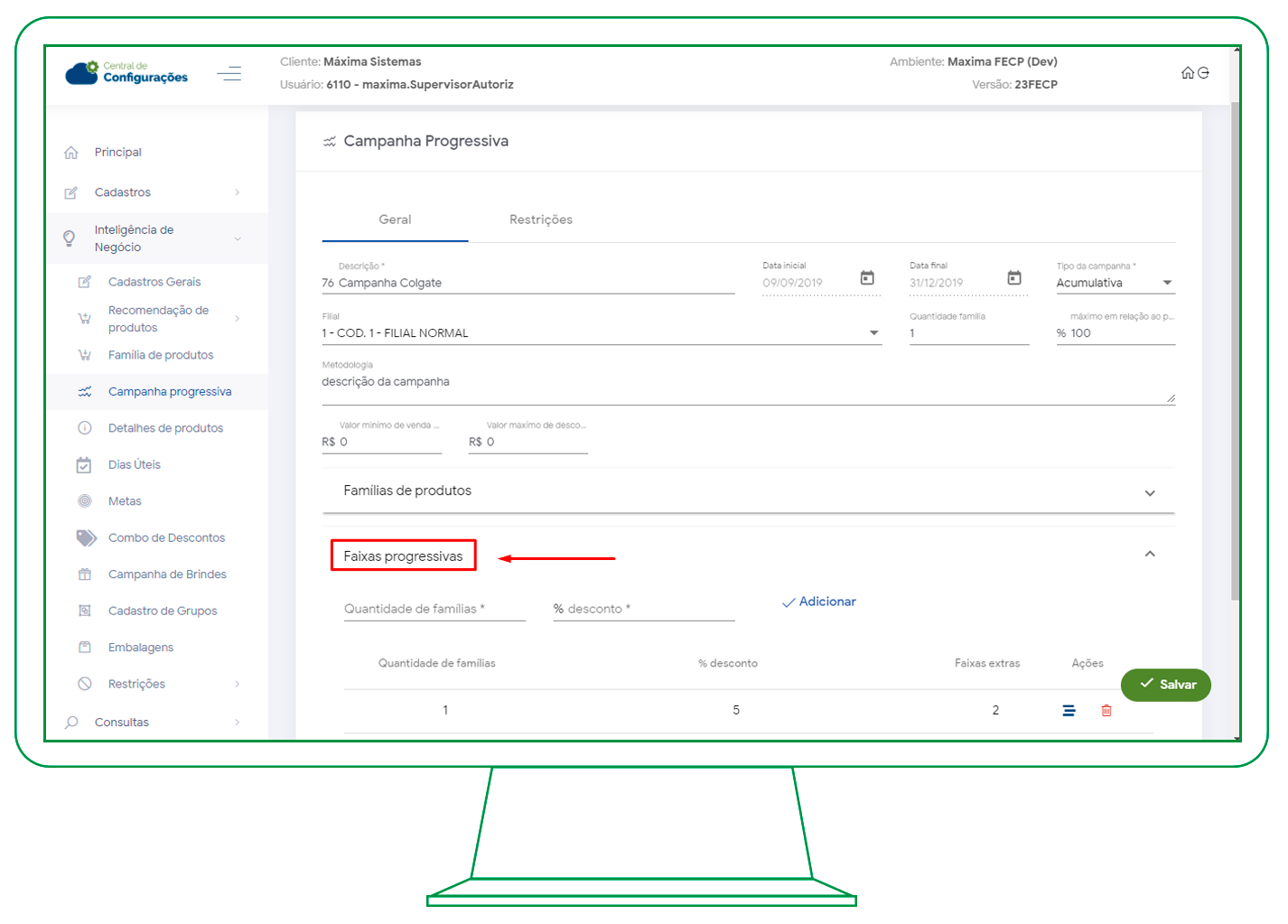The width and height of the screenshot is (1288, 924).
Task: Expand the Famílias de produtos section
Action: click(x=1150, y=493)
